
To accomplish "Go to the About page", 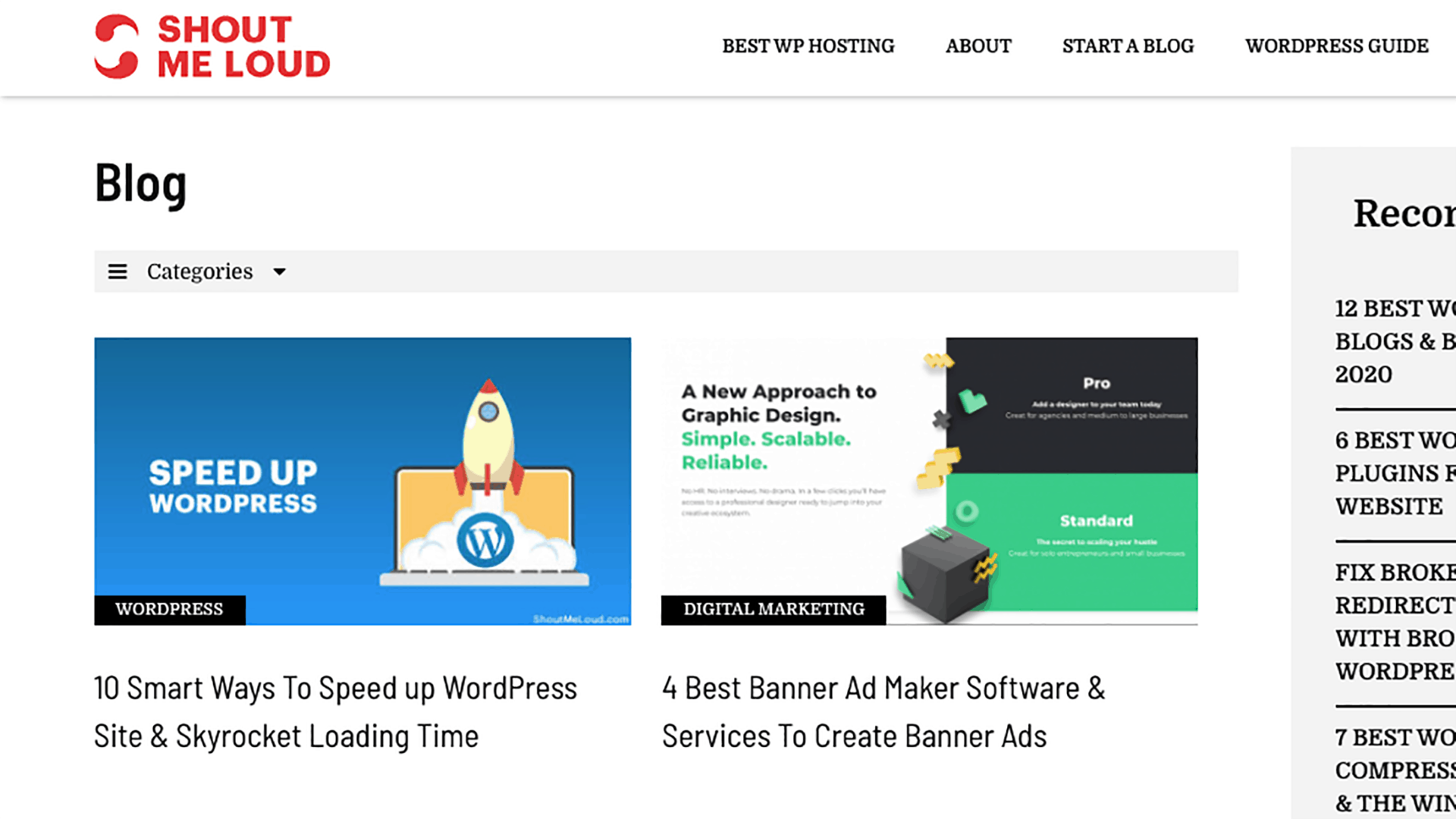I will click(x=977, y=46).
